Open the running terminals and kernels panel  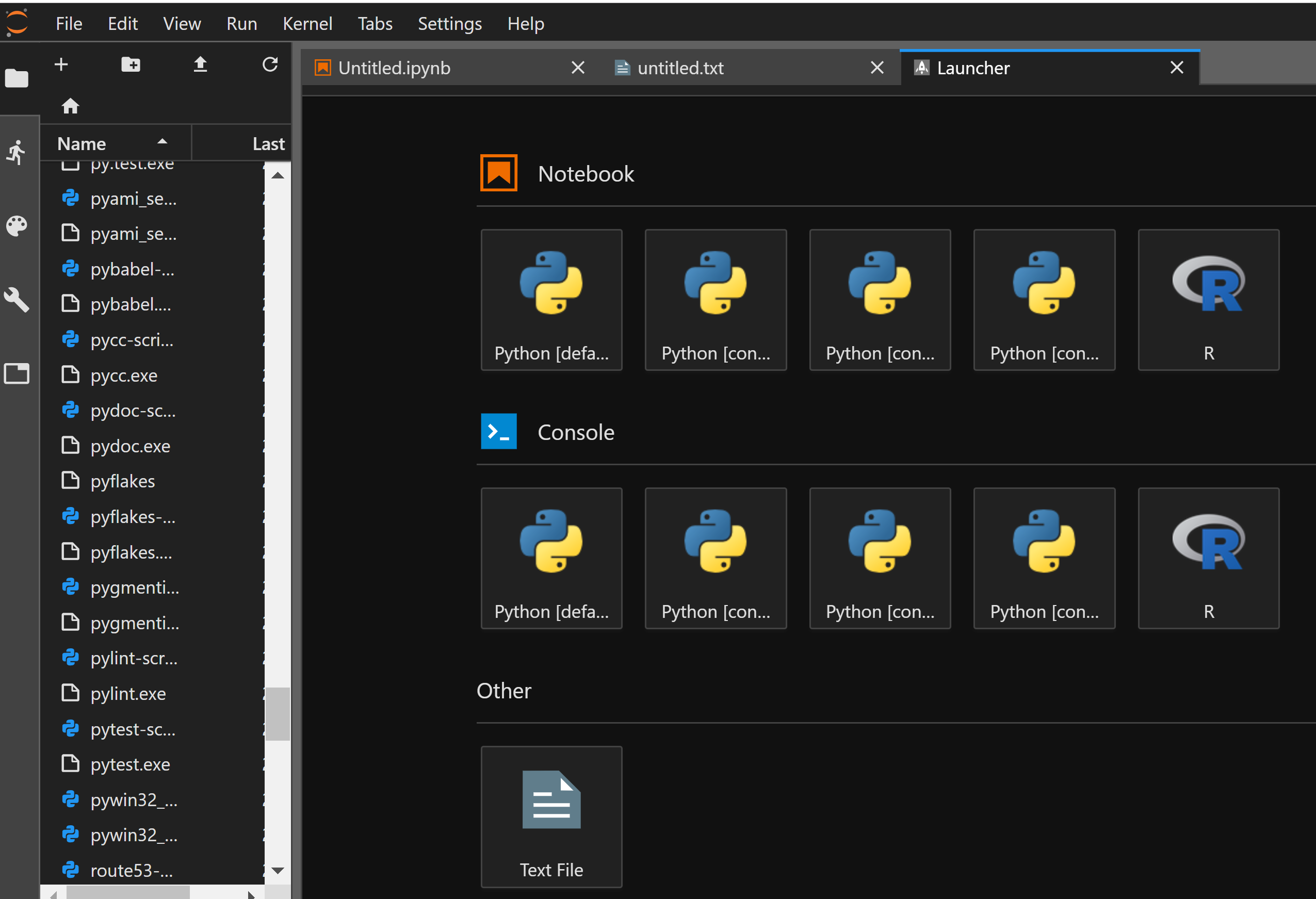[x=17, y=152]
